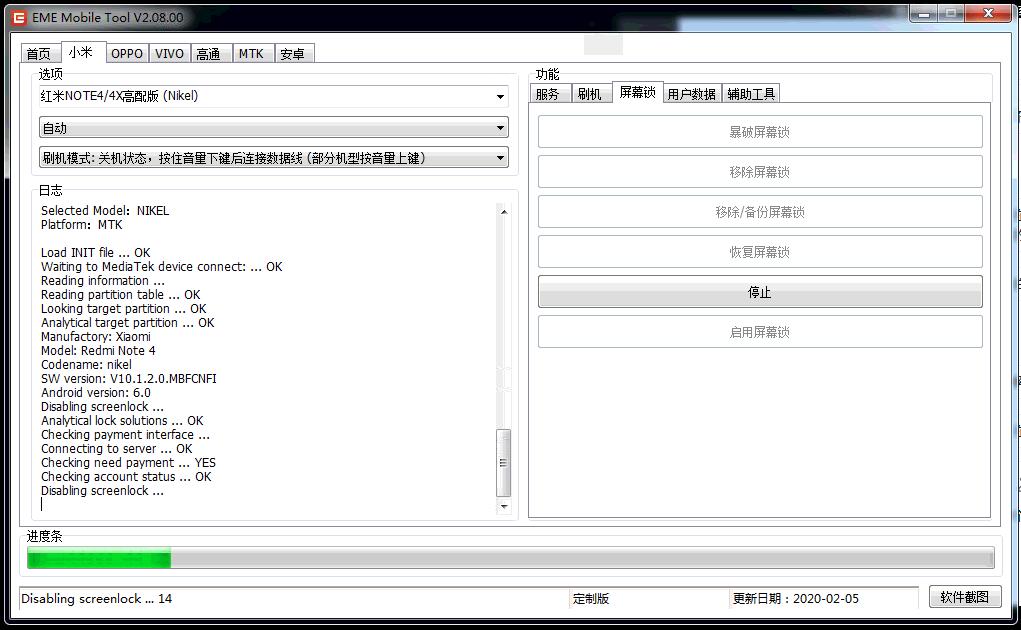Click 'Checking need payment ... YES' log line
The image size is (1021, 630).
(128, 463)
